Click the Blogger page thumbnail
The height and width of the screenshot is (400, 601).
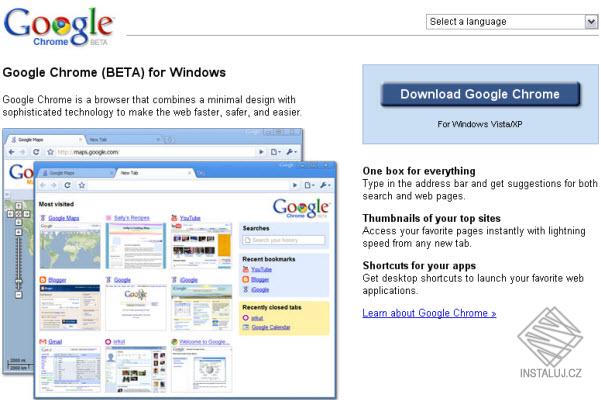pos(70,307)
